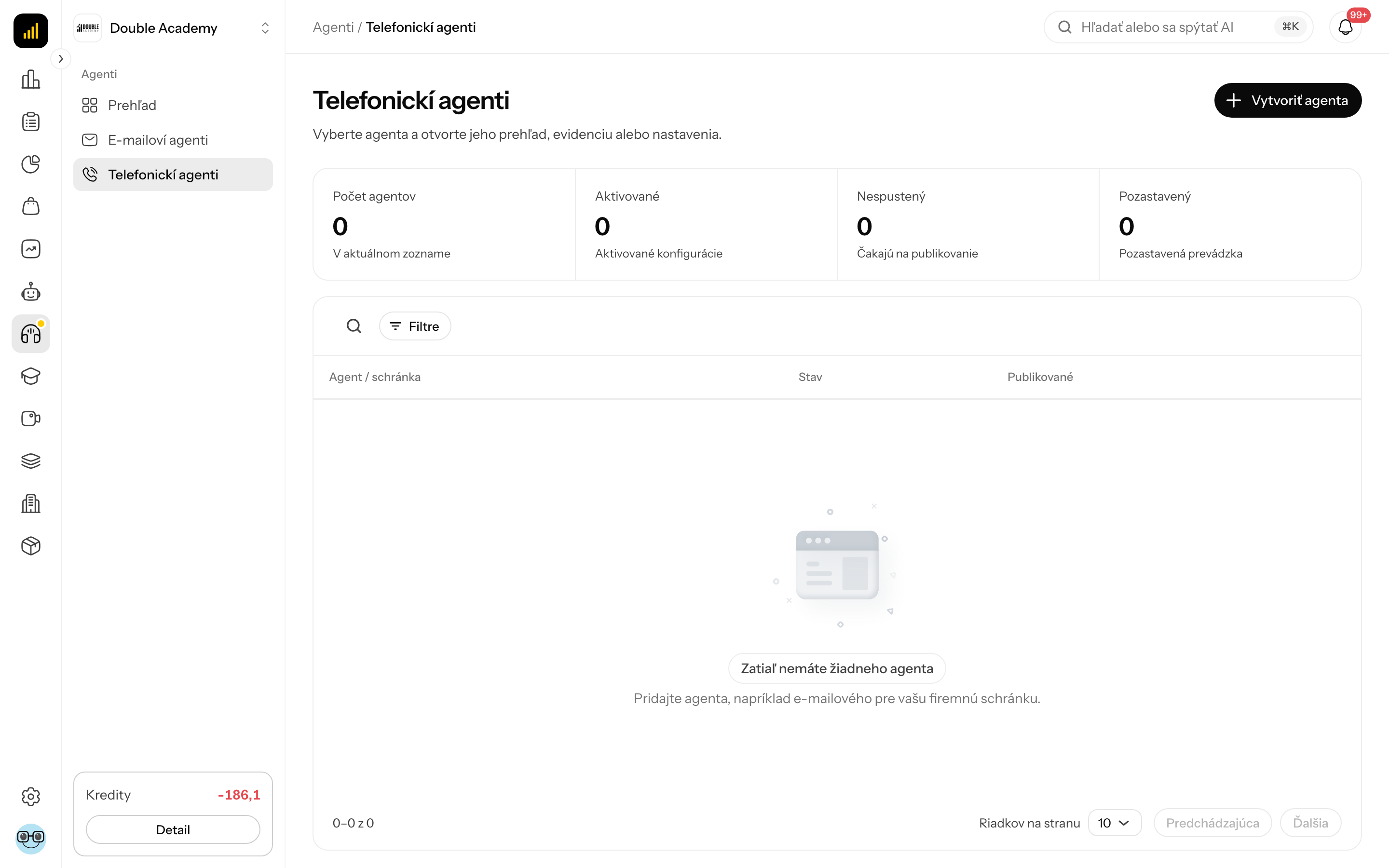Open the shopping bag sidebar icon
The width and height of the screenshot is (1389, 868).
(x=30, y=207)
